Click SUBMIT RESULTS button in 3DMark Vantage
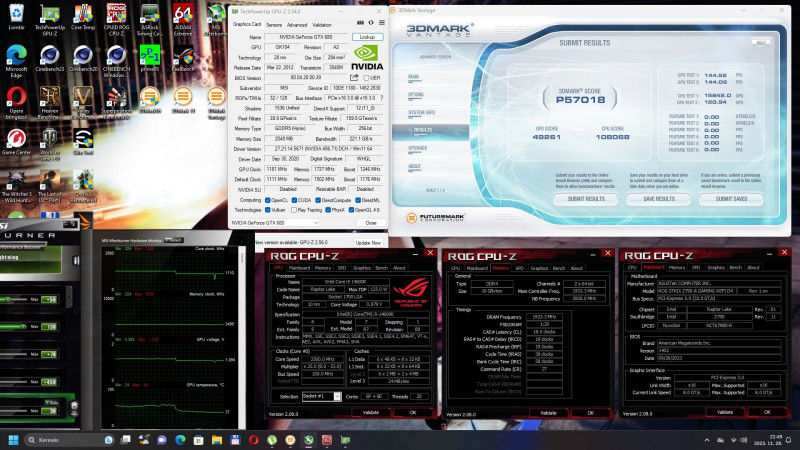Screen dimensions: 800x450 (586, 199)
